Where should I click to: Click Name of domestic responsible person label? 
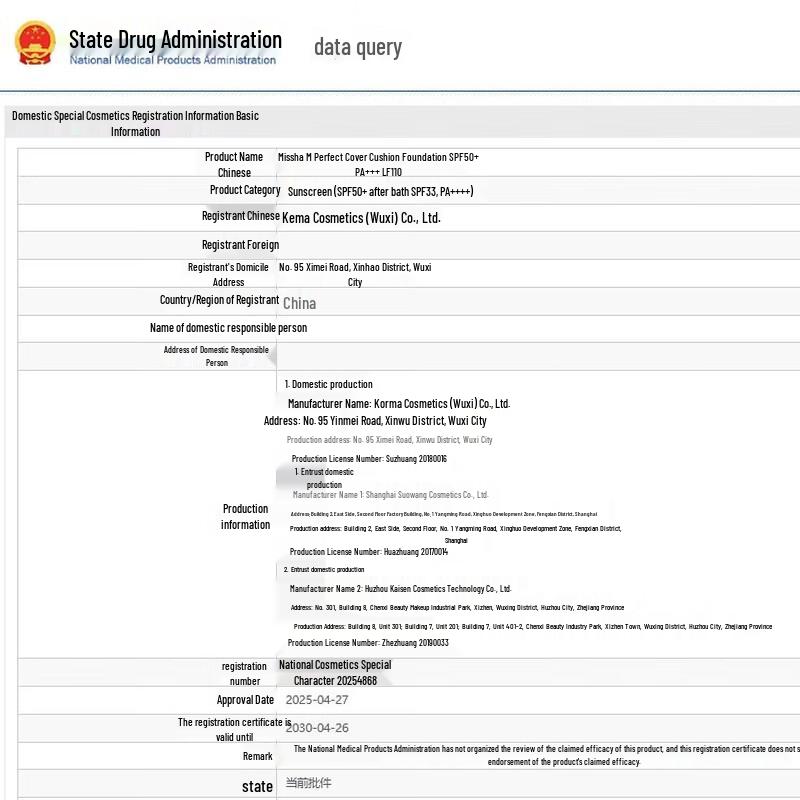[x=229, y=328]
